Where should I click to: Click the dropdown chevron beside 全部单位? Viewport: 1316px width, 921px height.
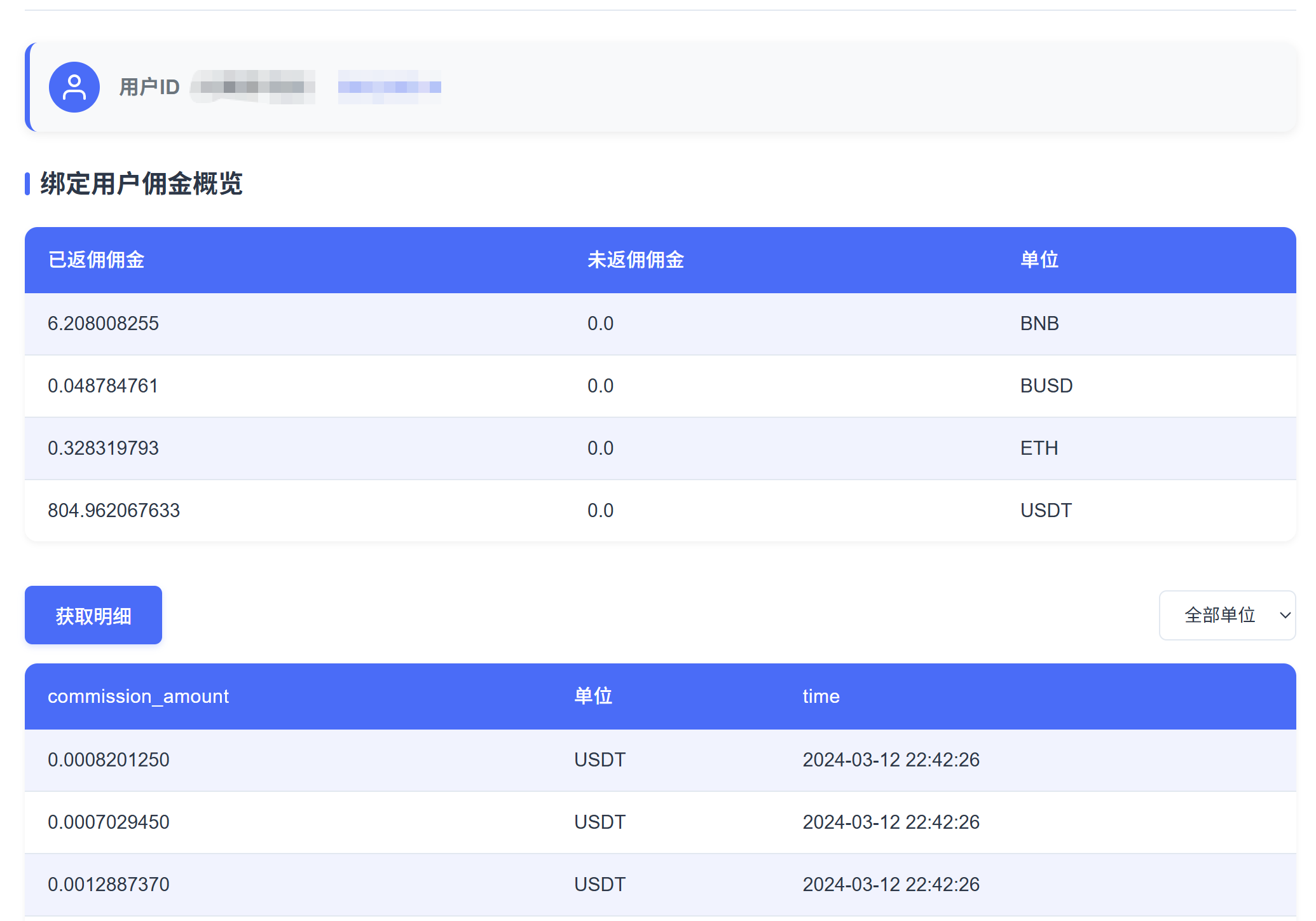pyautogui.click(x=1285, y=615)
